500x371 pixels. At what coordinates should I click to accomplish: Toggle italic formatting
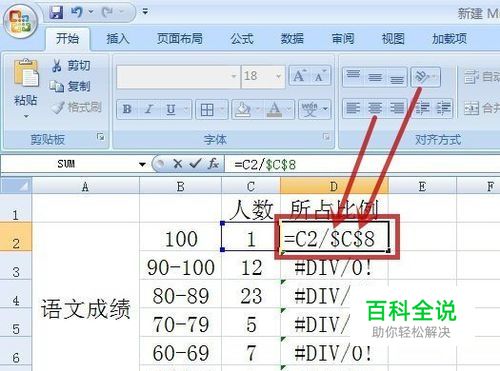[x=149, y=109]
